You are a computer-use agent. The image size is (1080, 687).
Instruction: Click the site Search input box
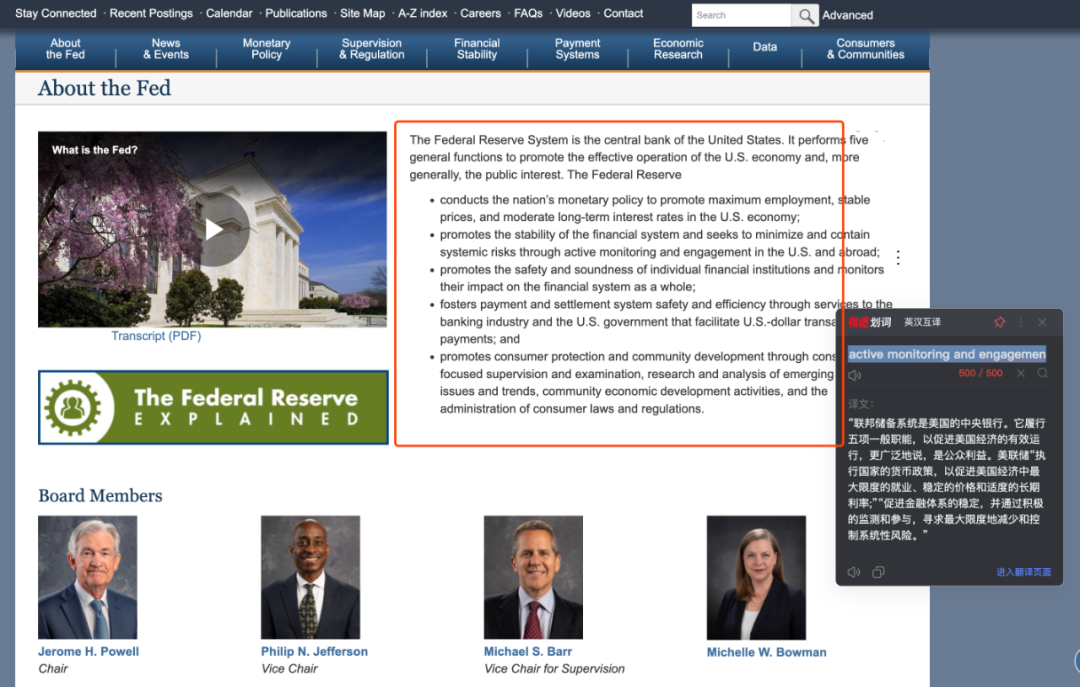[741, 15]
